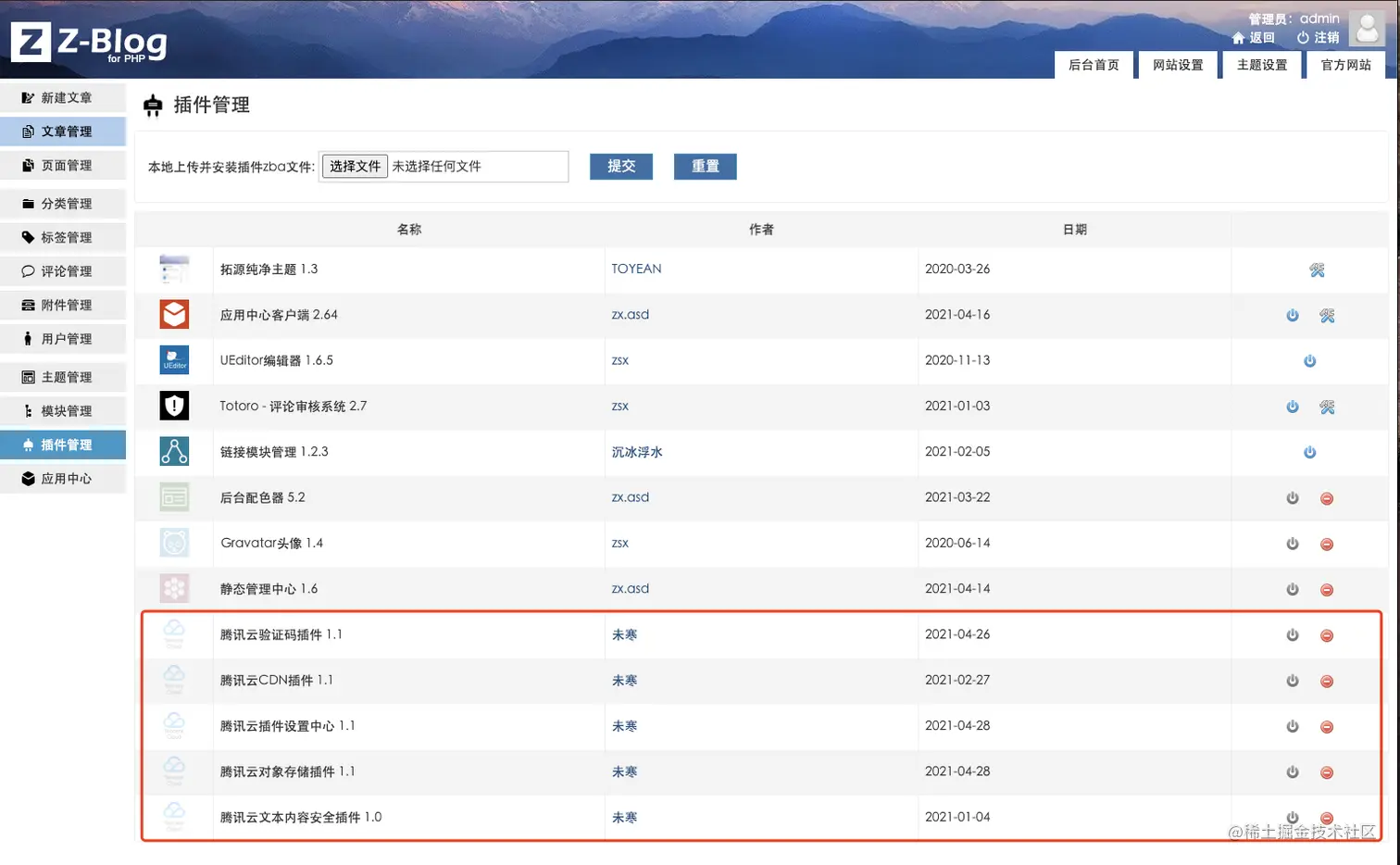Delete the 腾讯云对象存储插件 1.1 plugin

[1327, 772]
